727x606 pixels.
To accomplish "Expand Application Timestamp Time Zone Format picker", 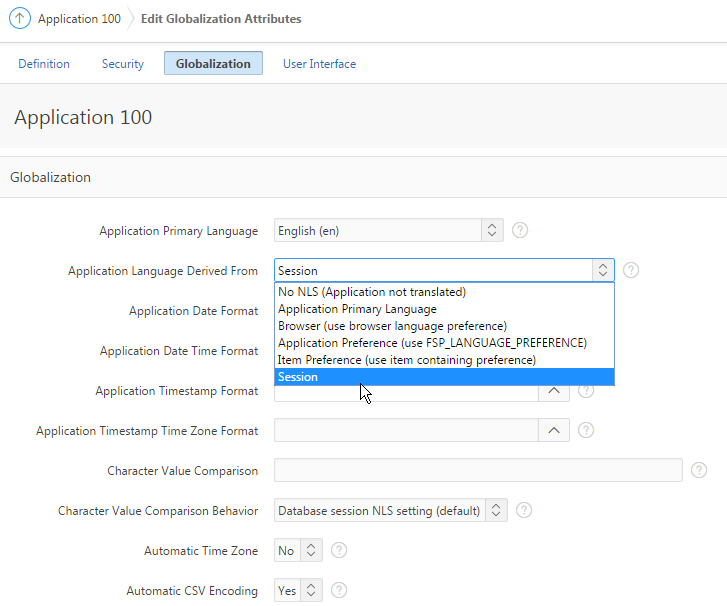I will click(553, 430).
